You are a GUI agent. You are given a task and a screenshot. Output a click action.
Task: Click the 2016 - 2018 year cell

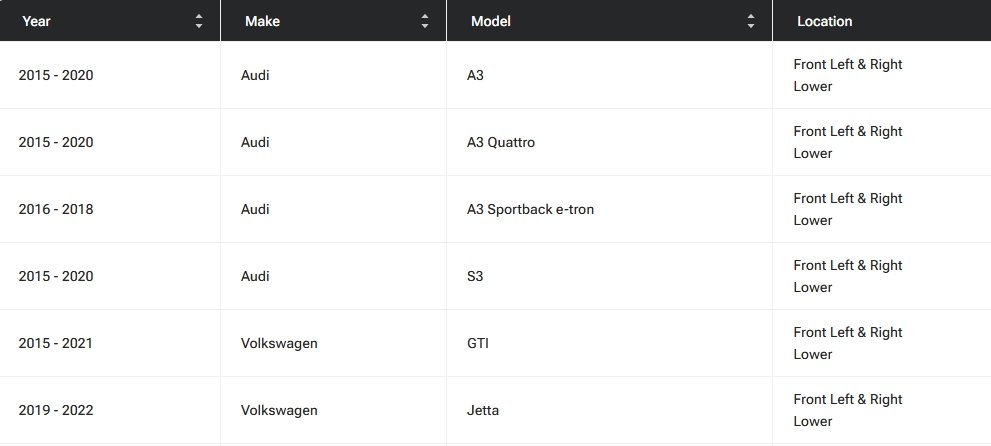point(55,209)
